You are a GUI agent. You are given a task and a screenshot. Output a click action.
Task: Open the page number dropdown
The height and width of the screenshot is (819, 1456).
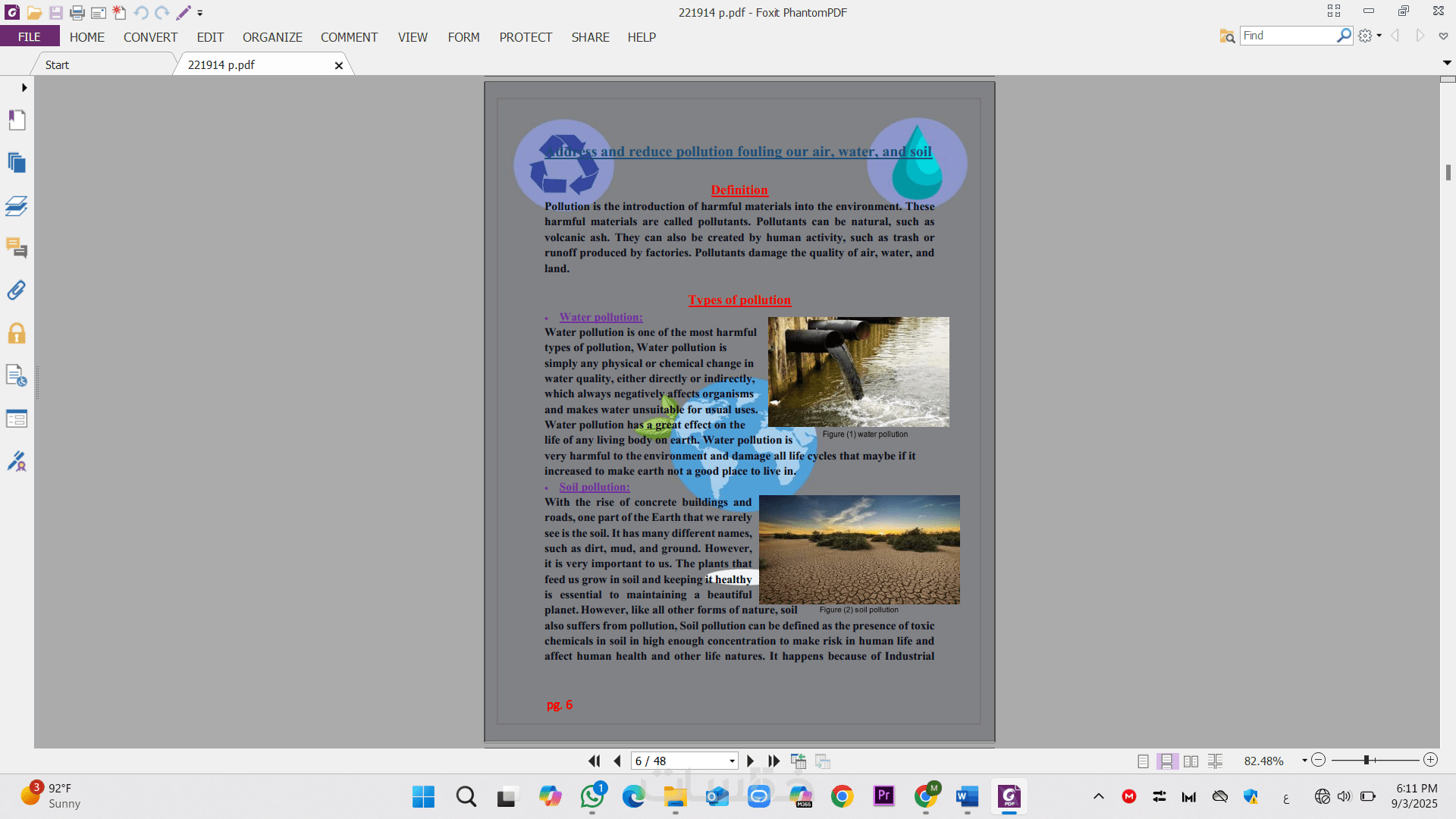pos(732,761)
